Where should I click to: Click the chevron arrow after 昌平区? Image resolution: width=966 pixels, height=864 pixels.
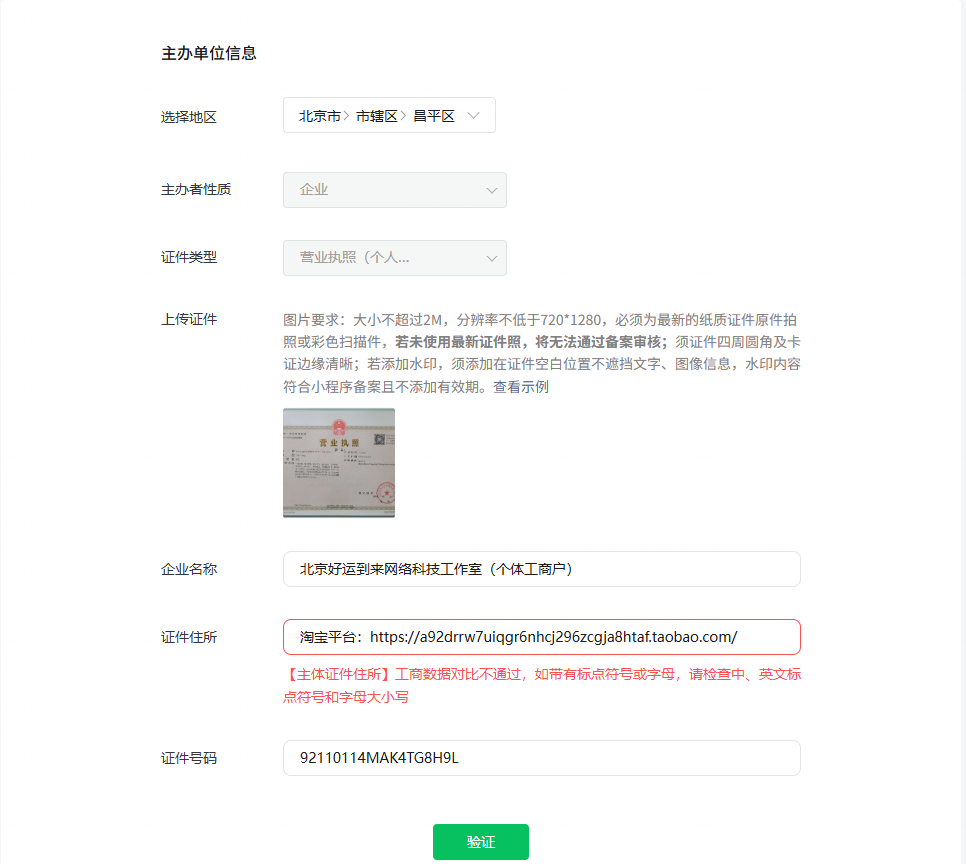point(473,115)
